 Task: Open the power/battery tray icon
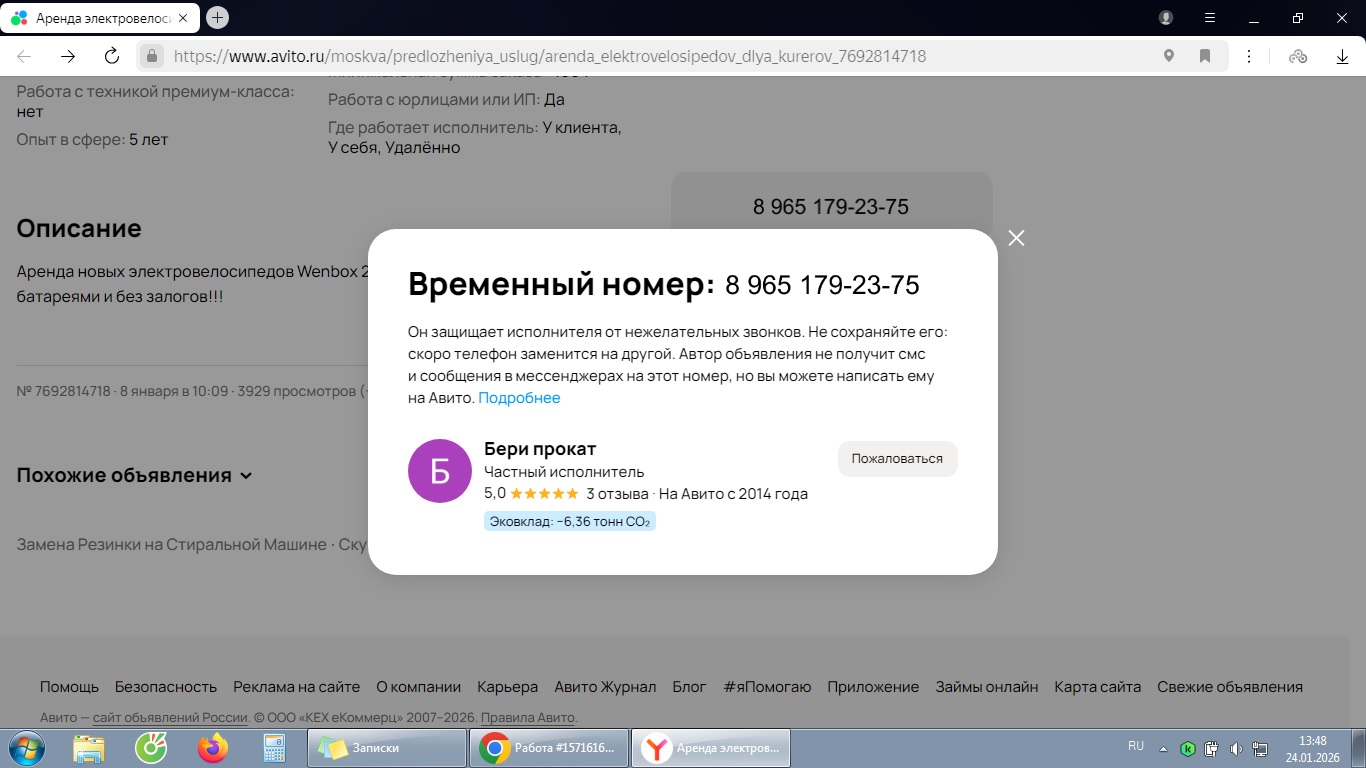coord(1212,748)
